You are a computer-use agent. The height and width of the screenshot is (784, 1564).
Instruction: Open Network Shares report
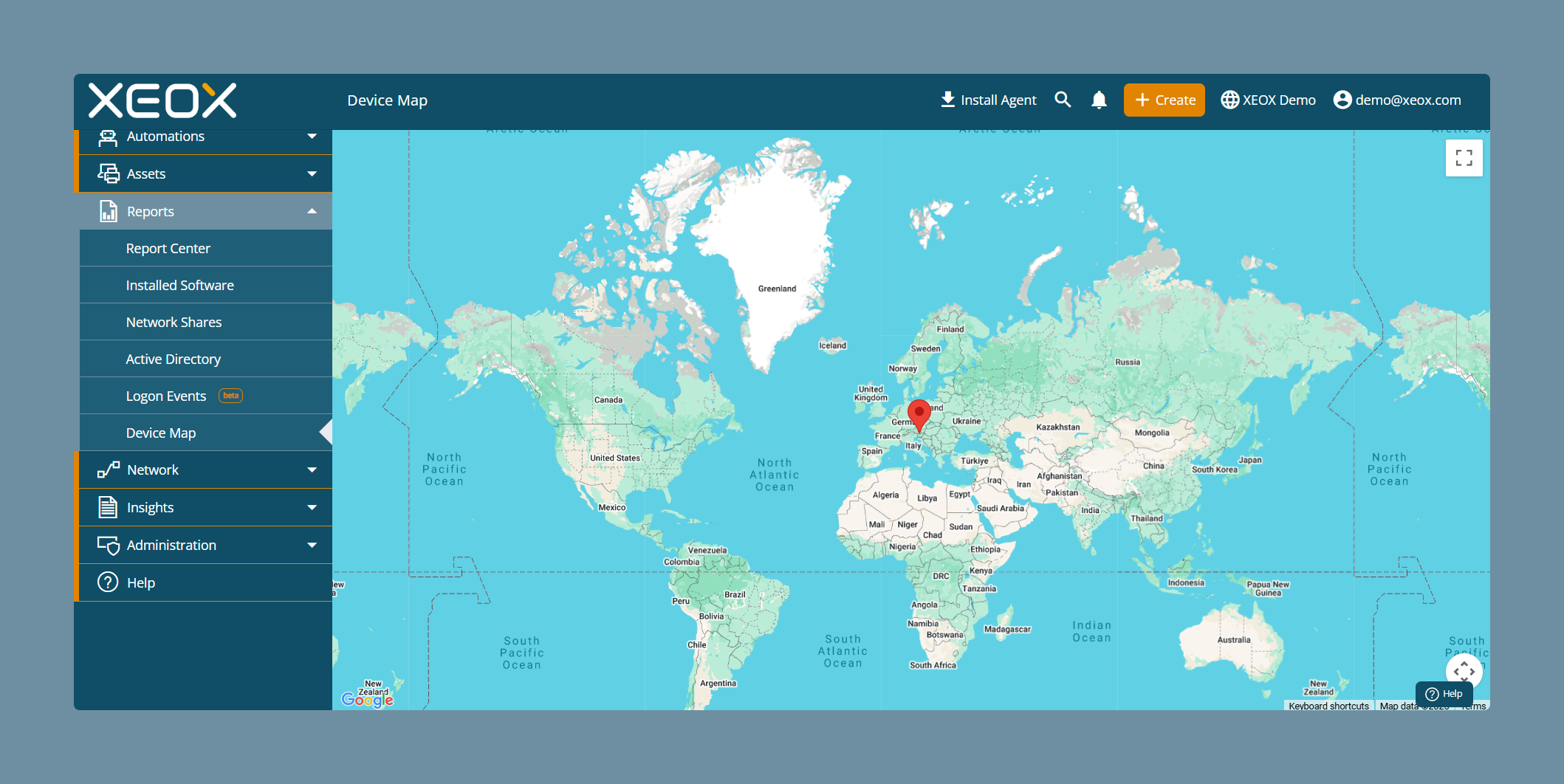point(206,322)
